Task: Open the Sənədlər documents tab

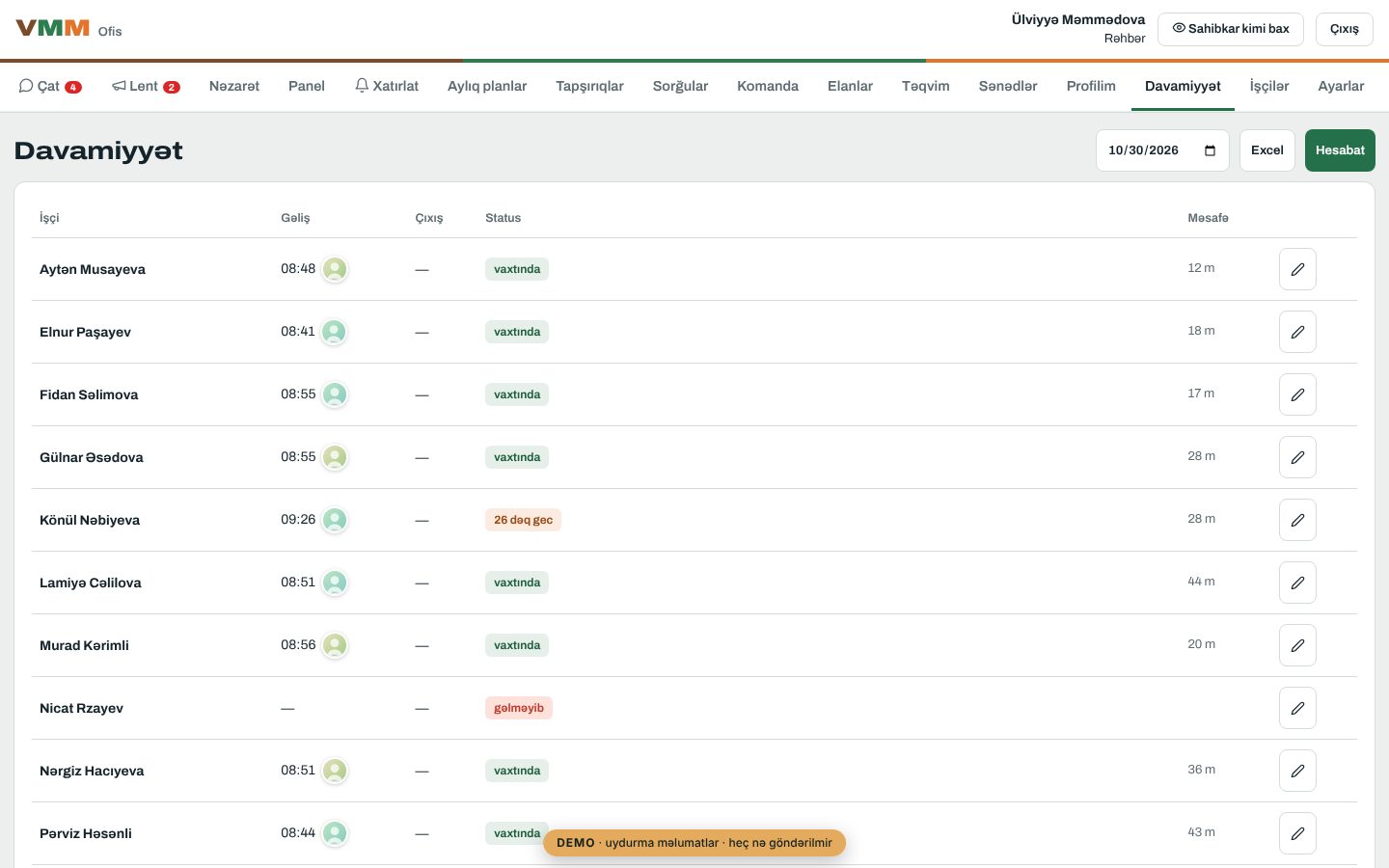Action: (1008, 86)
